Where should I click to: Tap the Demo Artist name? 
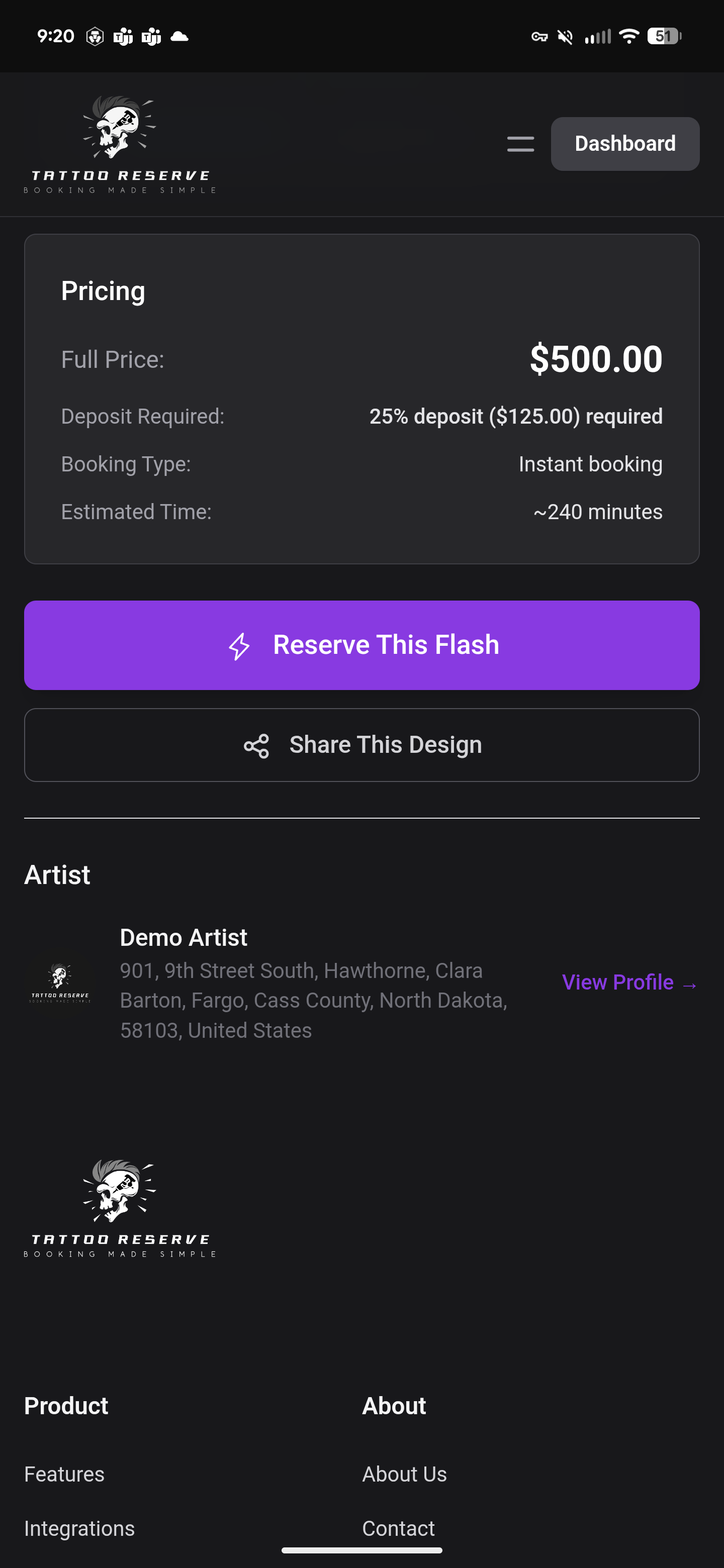pos(184,937)
